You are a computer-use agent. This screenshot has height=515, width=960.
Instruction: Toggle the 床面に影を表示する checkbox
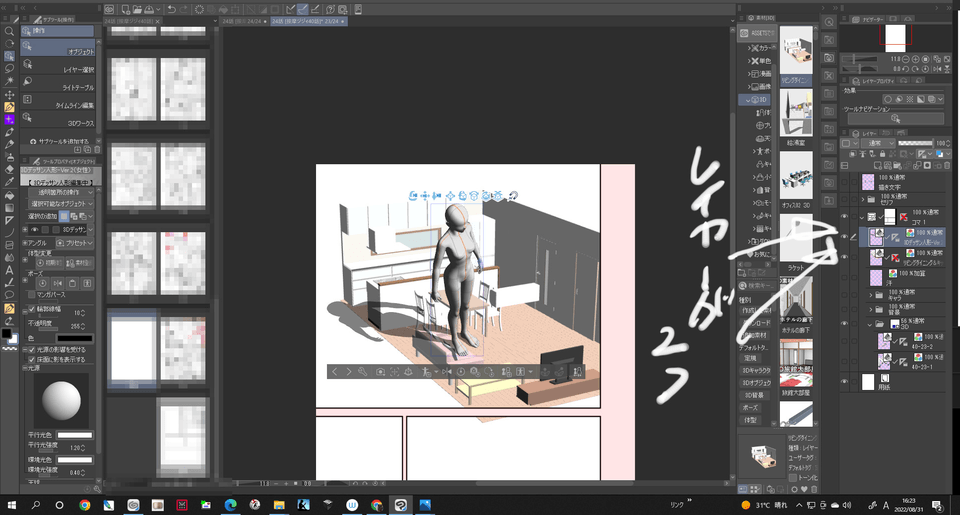(x=32, y=359)
